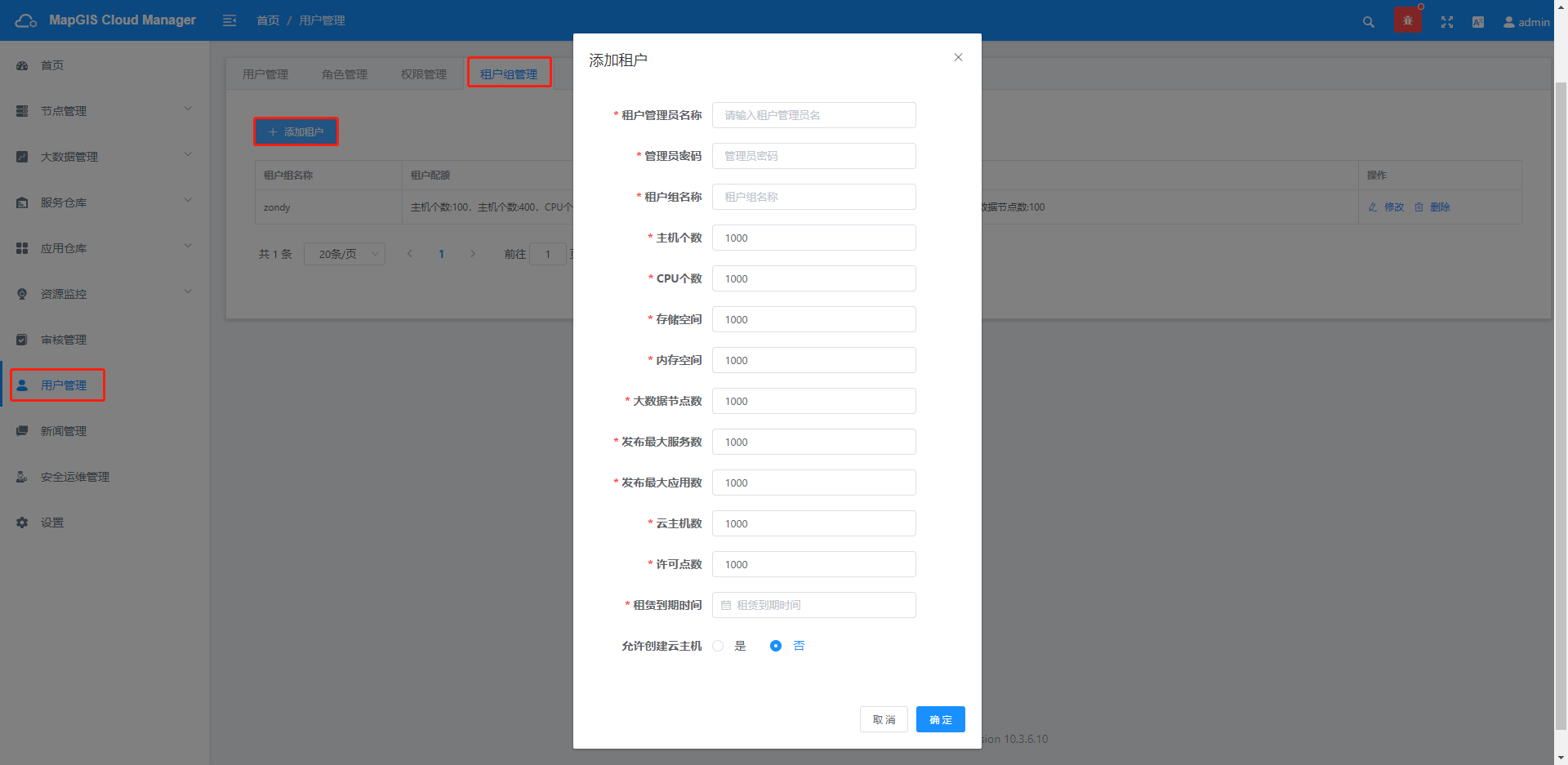The image size is (1568, 765).
Task: Switch to the 权限管理 tab
Action: pyautogui.click(x=424, y=74)
